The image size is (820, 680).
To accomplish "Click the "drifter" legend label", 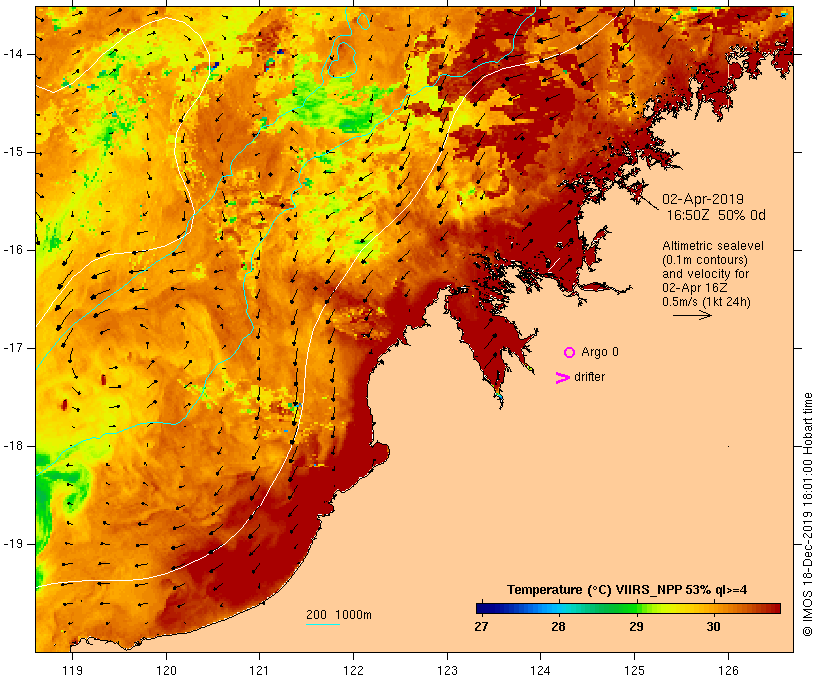I will (589, 377).
